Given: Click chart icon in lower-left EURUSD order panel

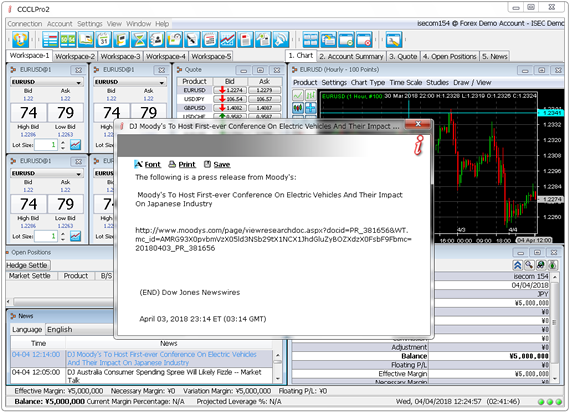Looking at the screenshot, I should (x=75, y=236).
